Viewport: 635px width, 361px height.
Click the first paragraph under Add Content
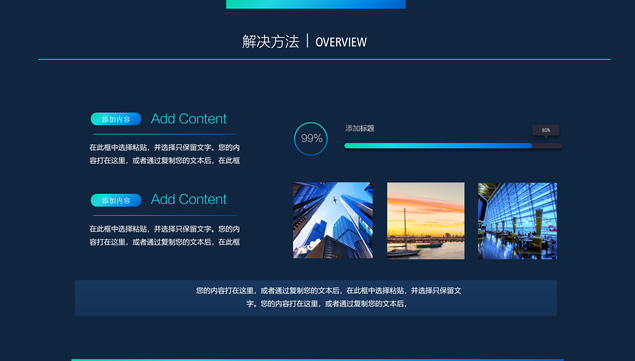pos(164,154)
